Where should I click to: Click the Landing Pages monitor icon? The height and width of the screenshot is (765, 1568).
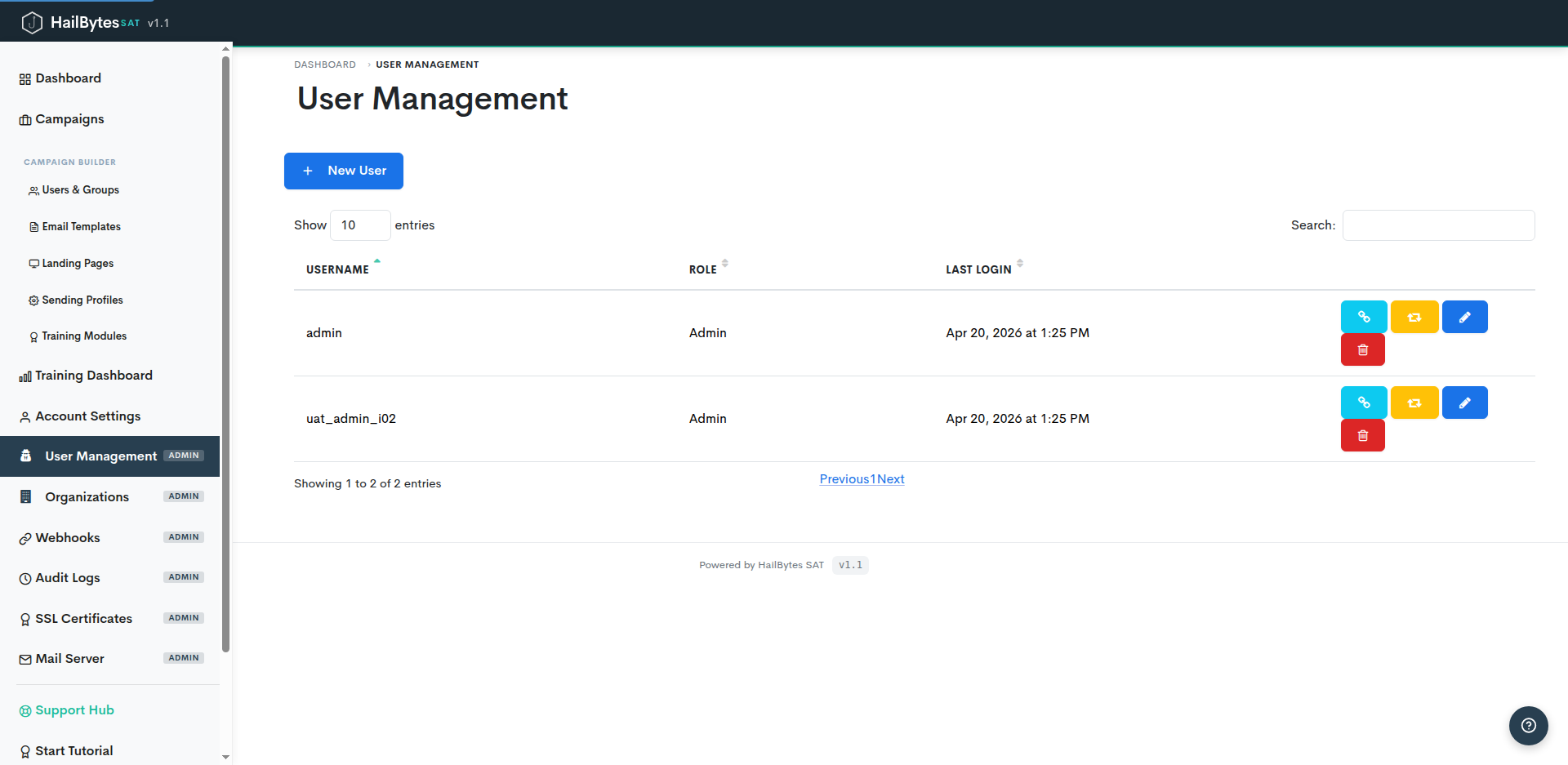[33, 264]
